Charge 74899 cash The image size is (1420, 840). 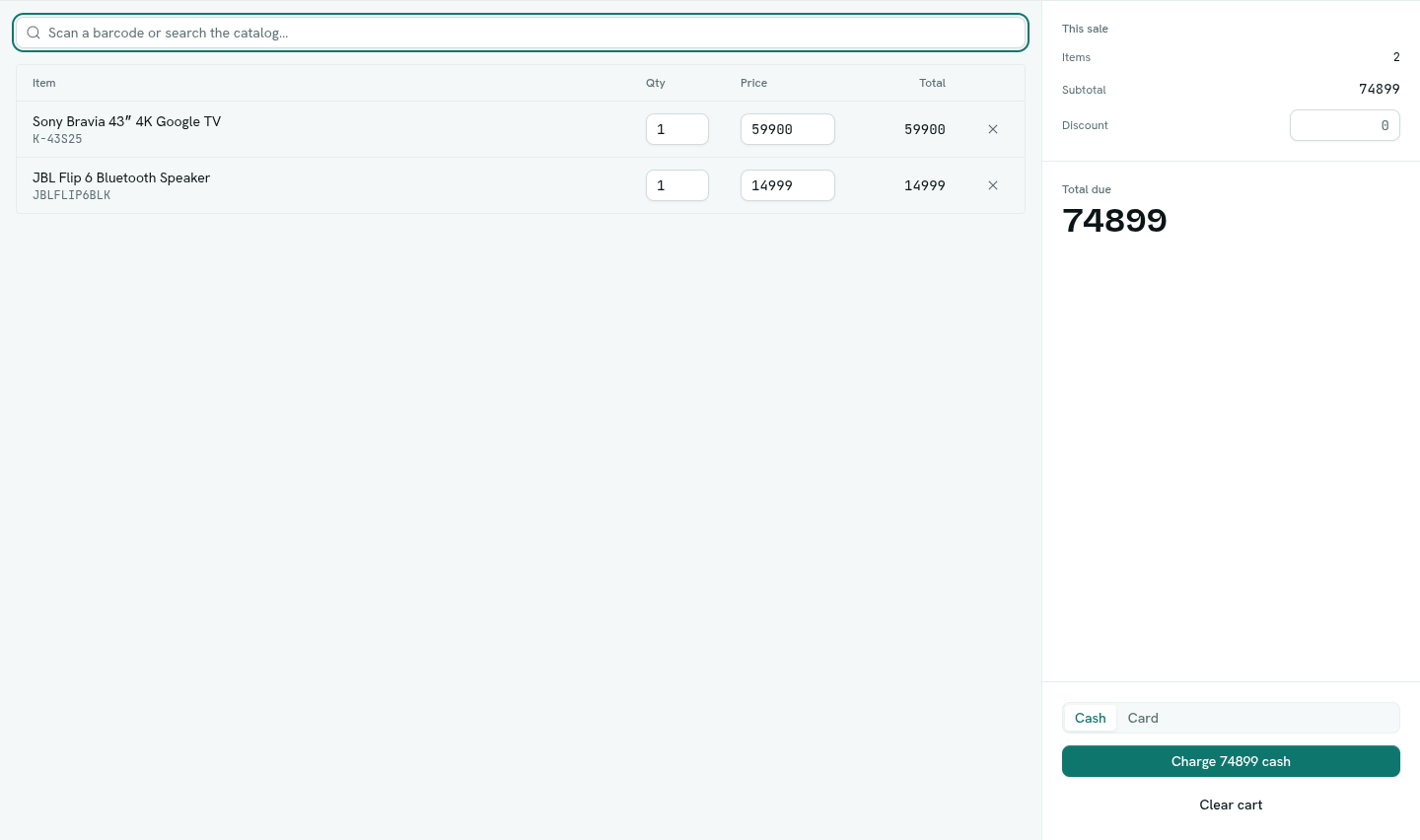1231,761
